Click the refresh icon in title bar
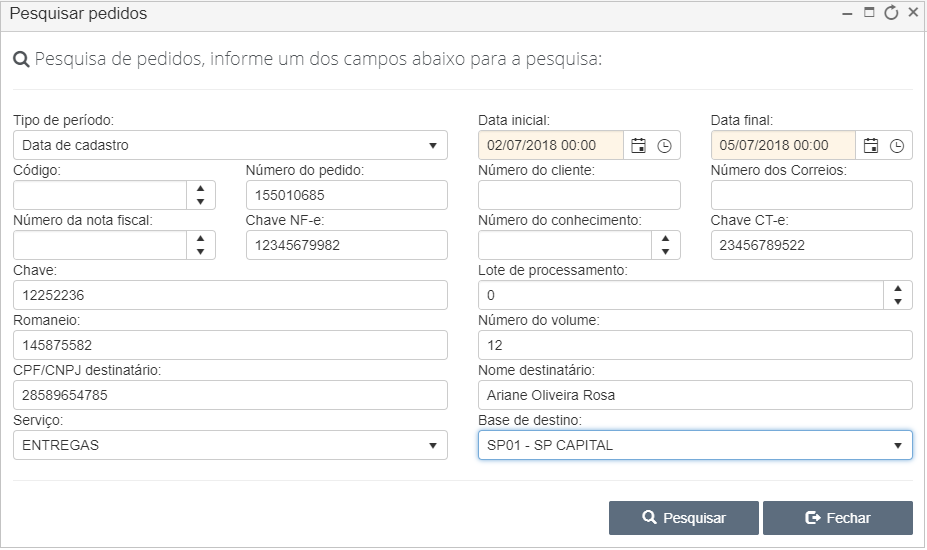The height and width of the screenshot is (550, 927). click(x=891, y=13)
